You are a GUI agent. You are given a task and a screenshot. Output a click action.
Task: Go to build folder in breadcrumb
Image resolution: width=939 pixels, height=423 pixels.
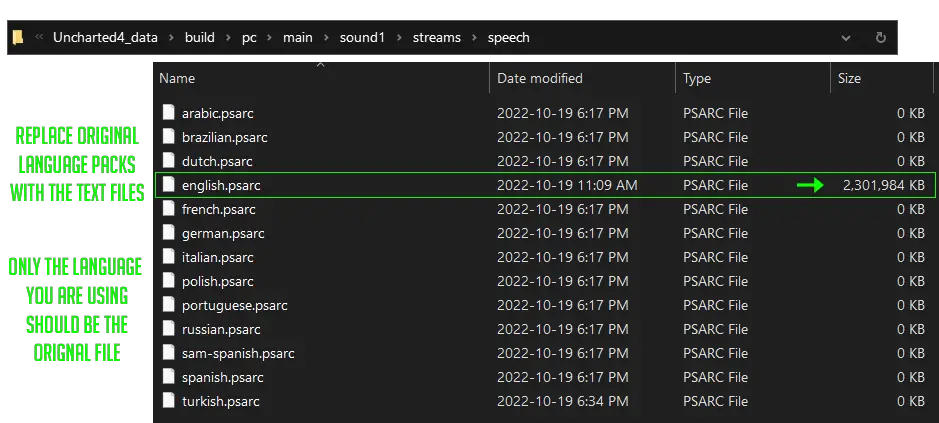pyautogui.click(x=199, y=37)
